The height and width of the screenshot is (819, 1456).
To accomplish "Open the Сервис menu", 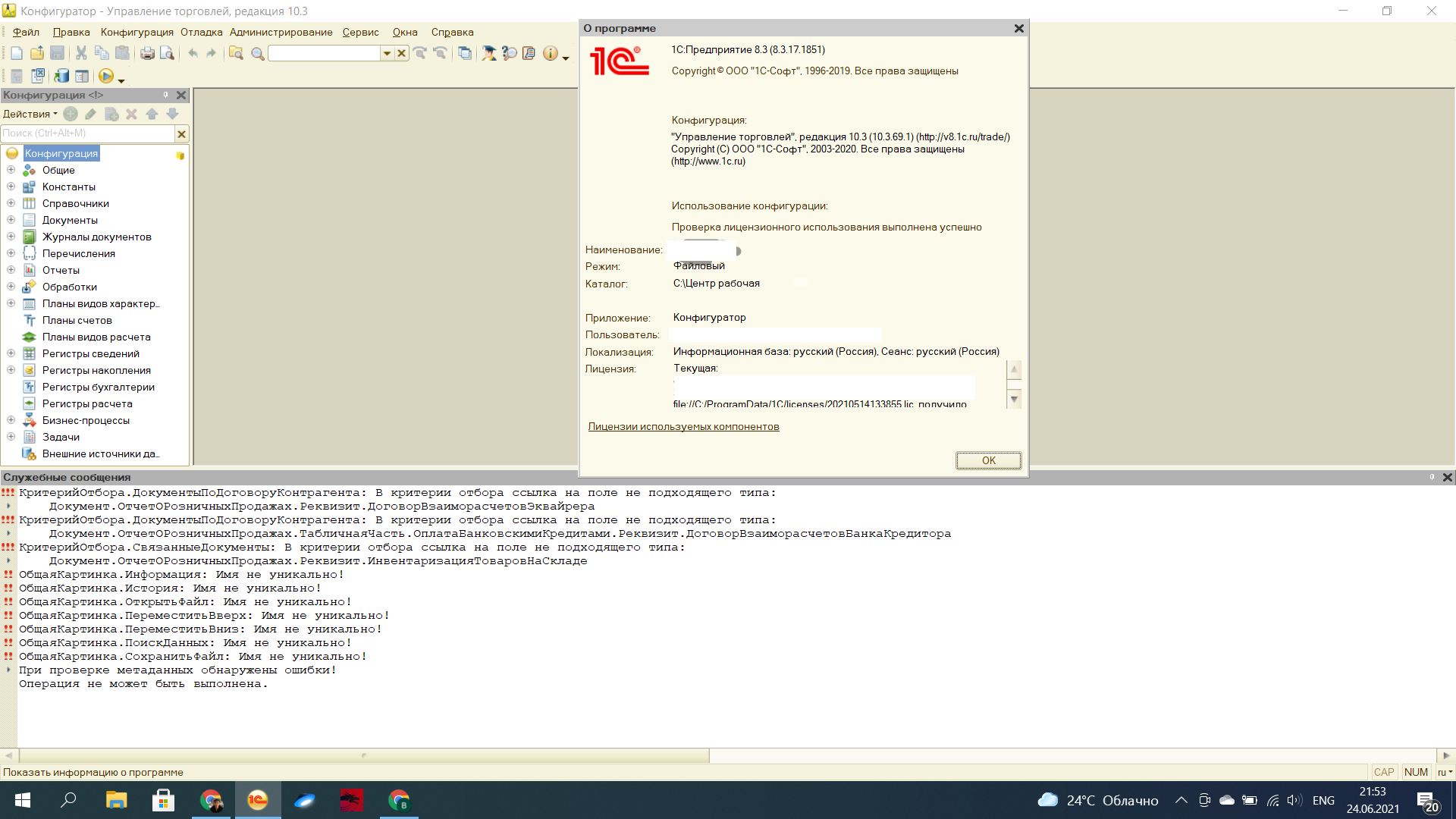I will [x=360, y=32].
